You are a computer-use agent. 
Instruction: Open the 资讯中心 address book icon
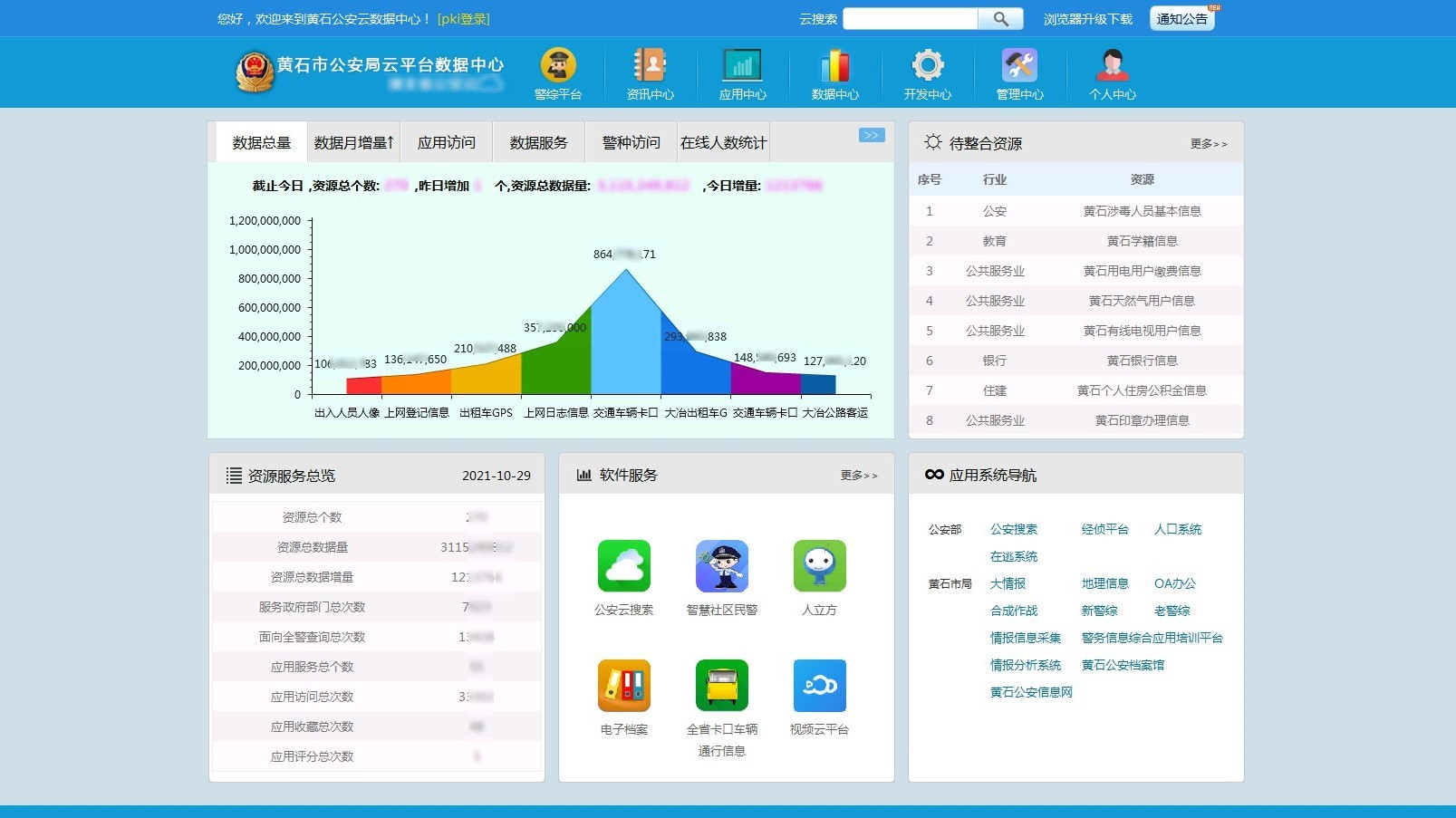pyautogui.click(x=650, y=67)
